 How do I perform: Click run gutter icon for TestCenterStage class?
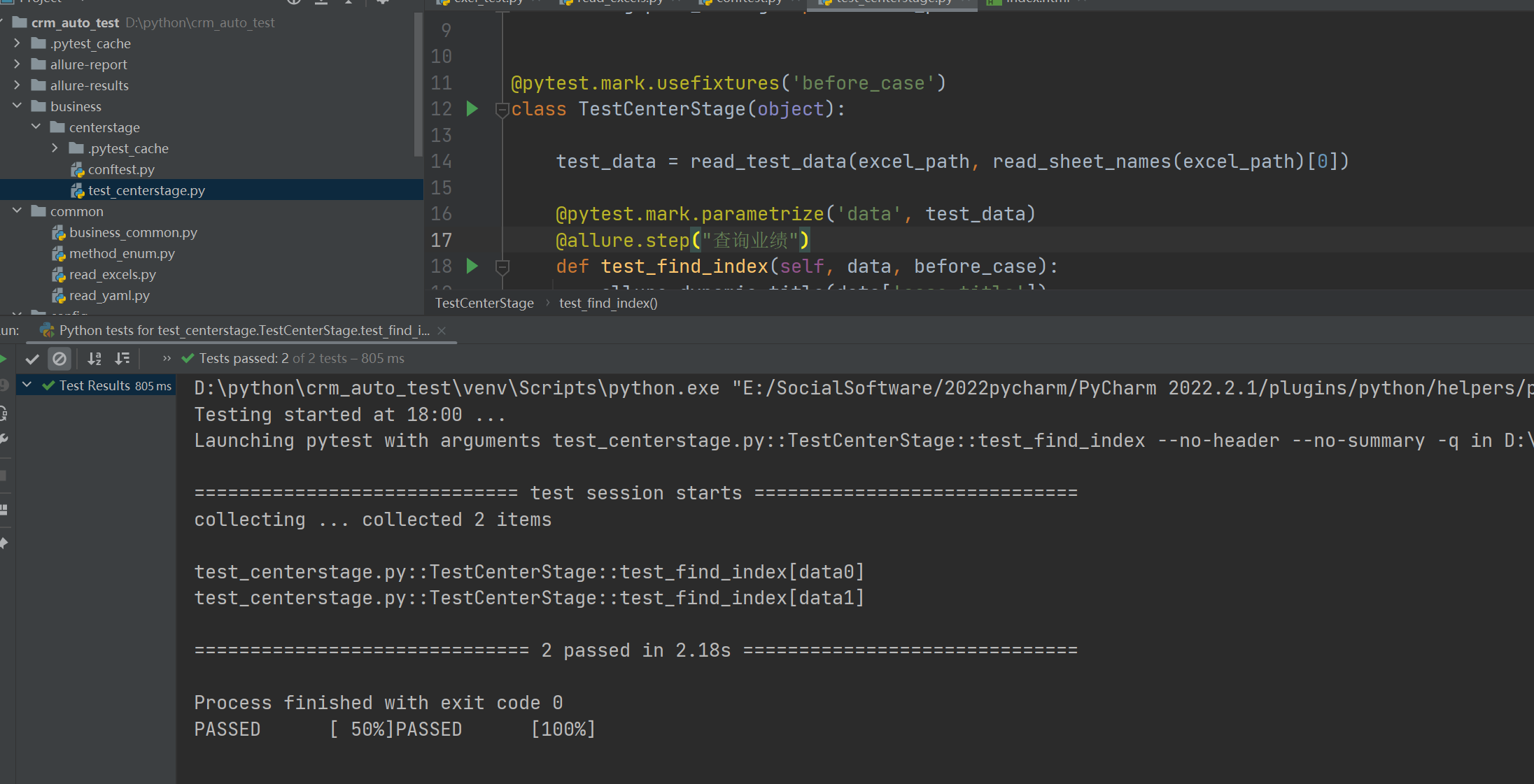tap(472, 108)
